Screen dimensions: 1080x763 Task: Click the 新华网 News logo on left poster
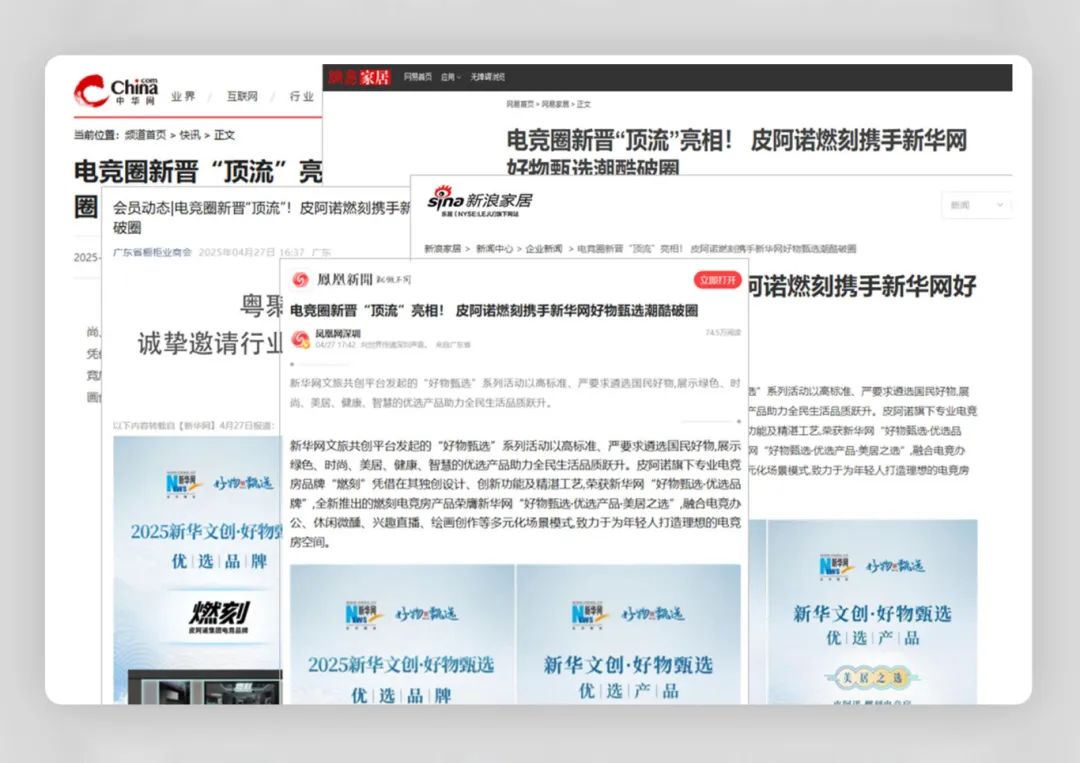pos(186,484)
